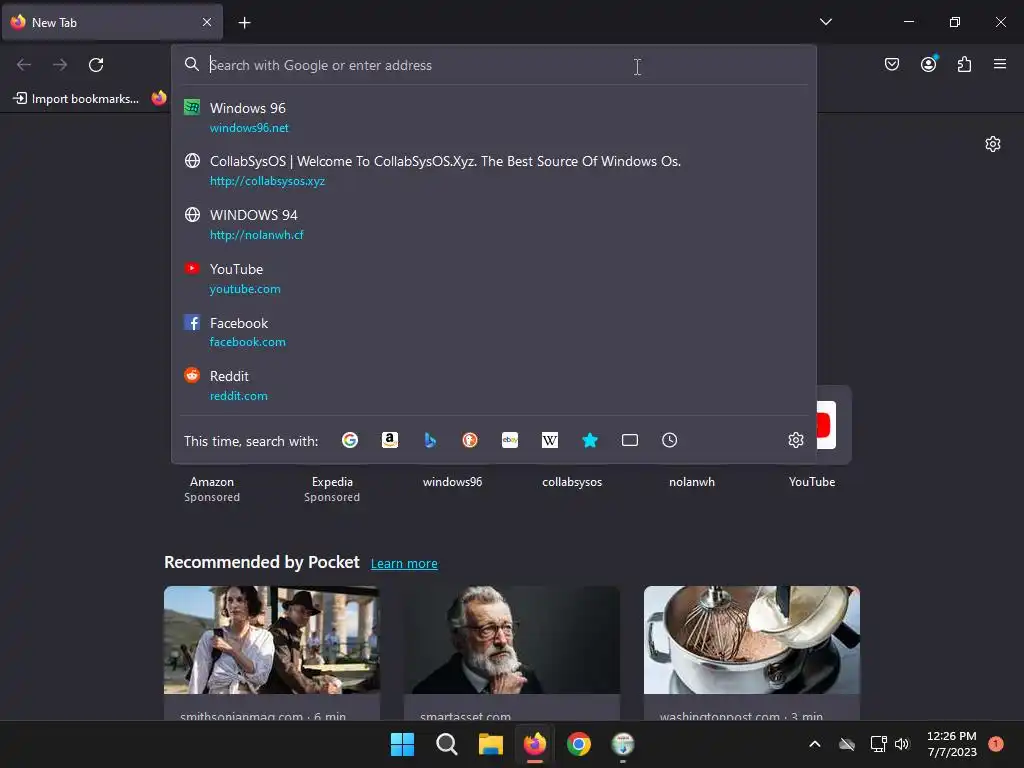Close the New Tab tab
1024x768 pixels.
pyautogui.click(x=207, y=22)
